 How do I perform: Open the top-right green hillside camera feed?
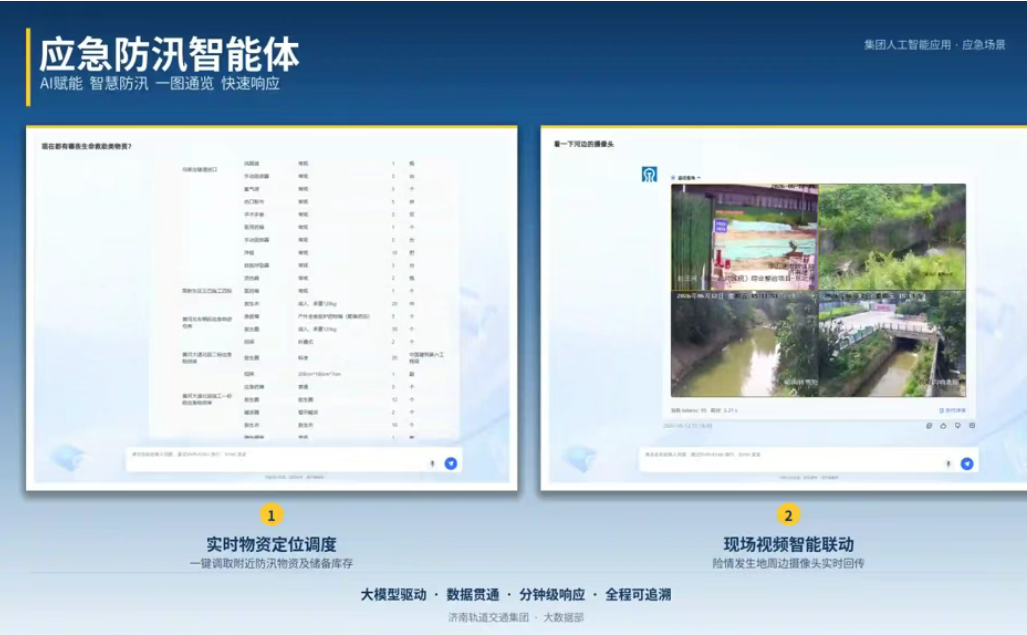coord(892,237)
